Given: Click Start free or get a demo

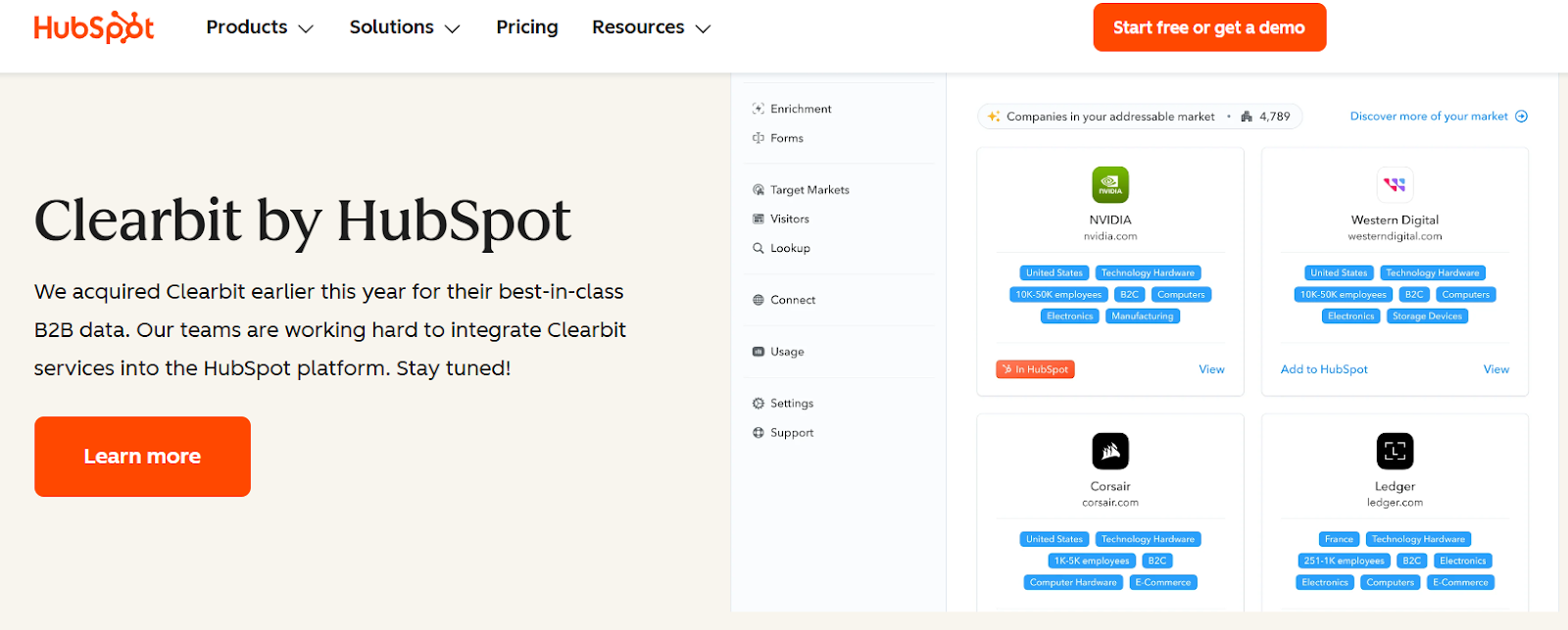Looking at the screenshot, I should point(1209,27).
